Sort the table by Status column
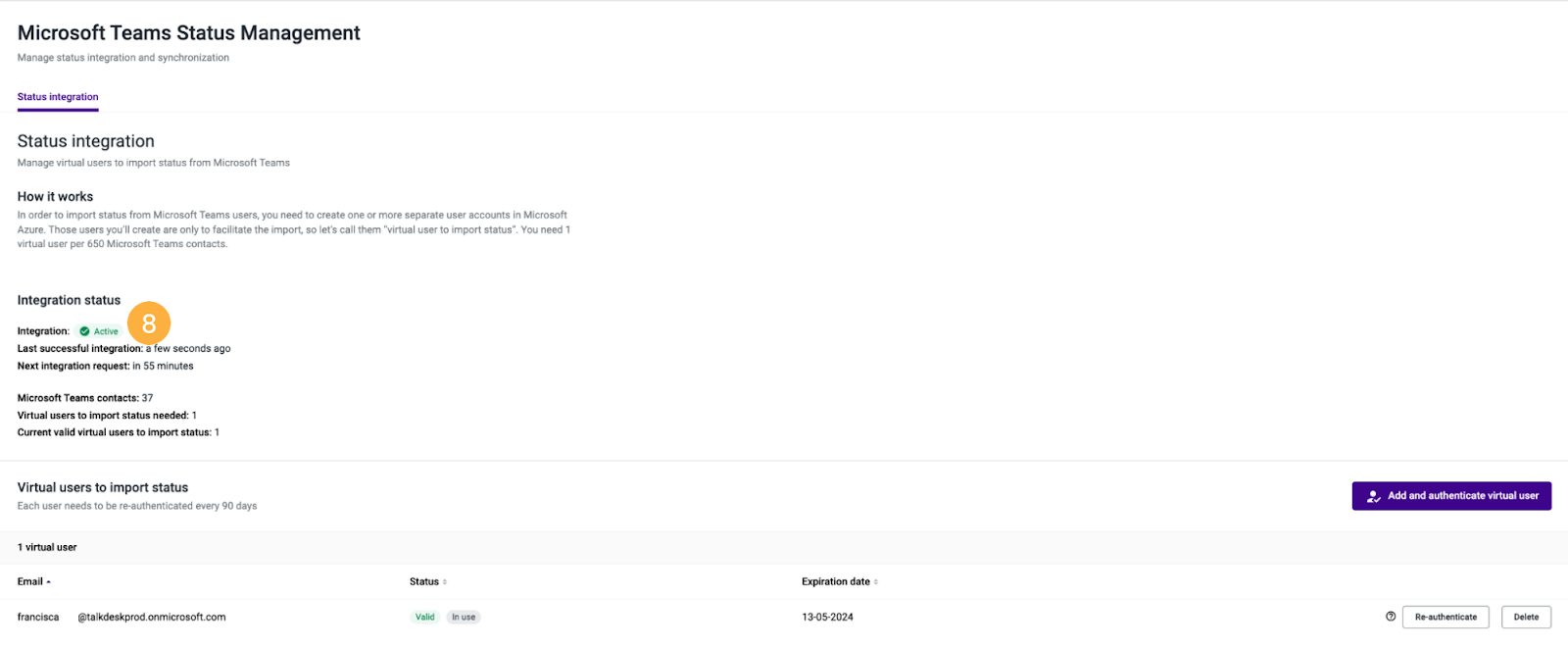1568x647 pixels. point(428,582)
